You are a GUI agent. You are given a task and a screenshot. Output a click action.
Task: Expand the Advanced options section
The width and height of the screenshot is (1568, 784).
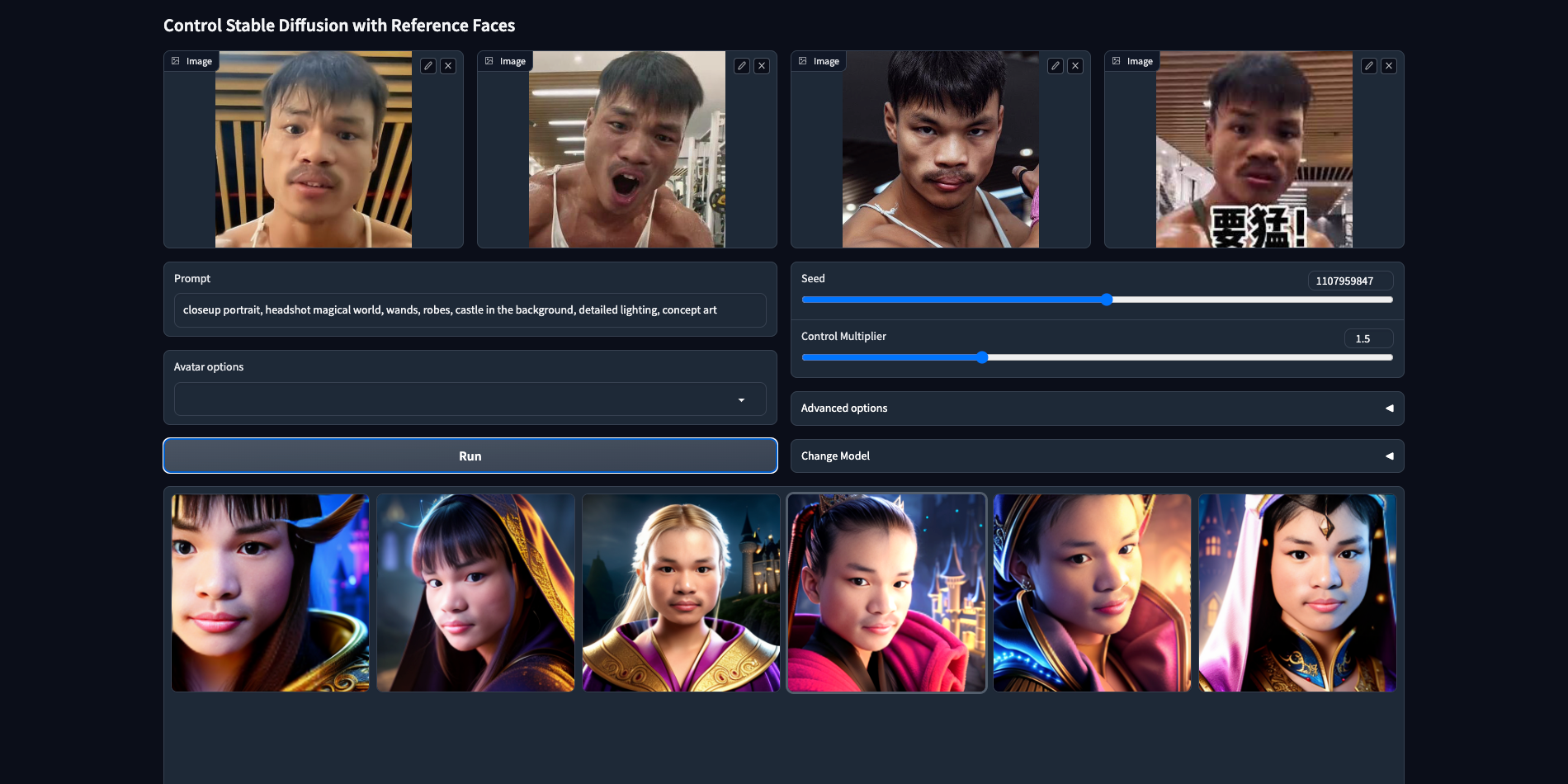point(1098,409)
